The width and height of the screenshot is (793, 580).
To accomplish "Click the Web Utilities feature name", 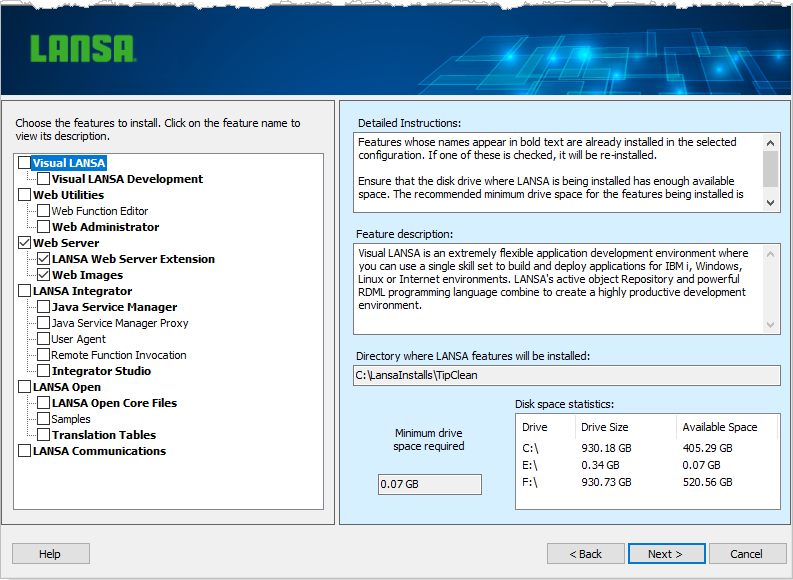I will click(68, 195).
